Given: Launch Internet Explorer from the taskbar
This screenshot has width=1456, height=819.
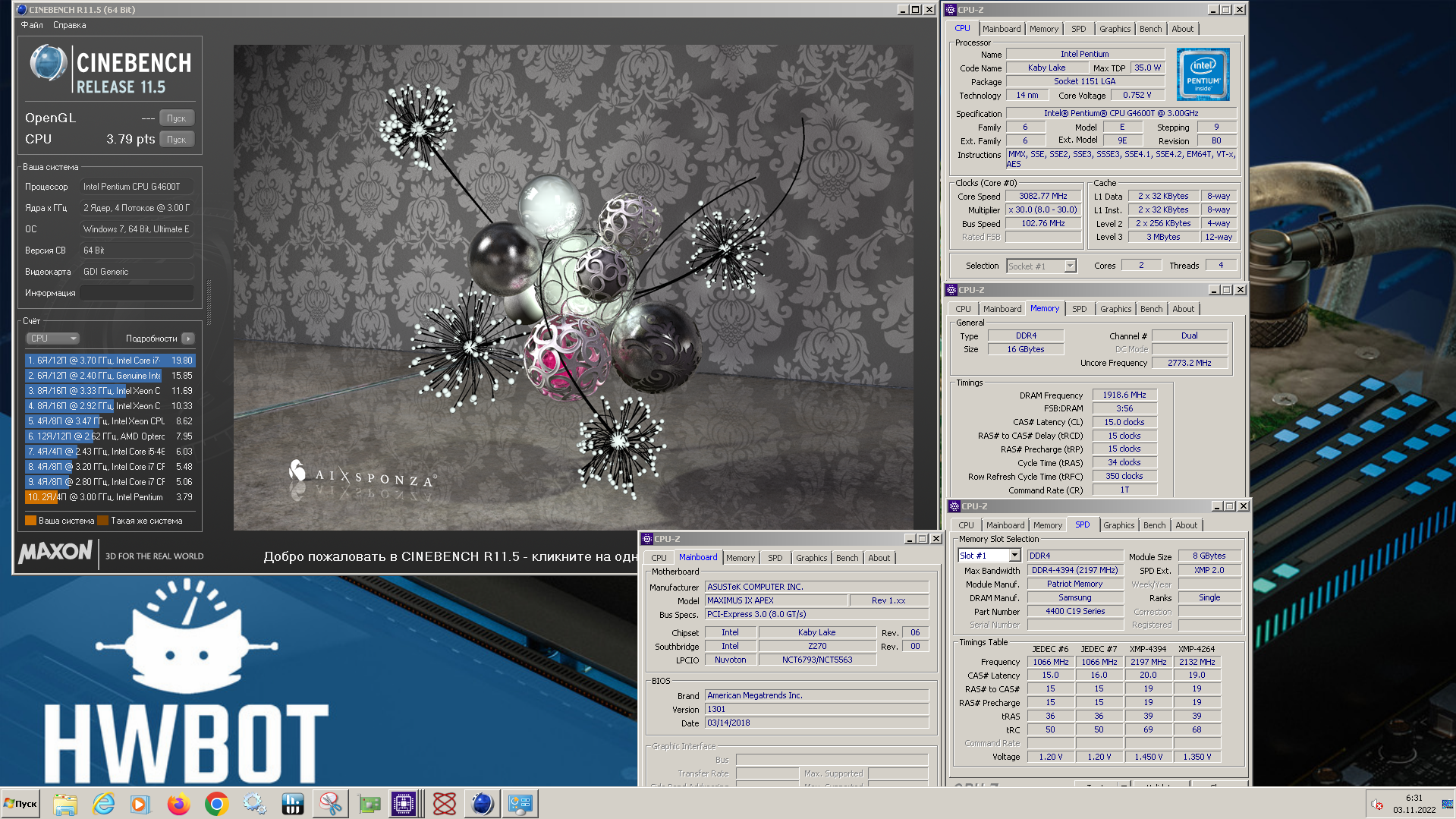Looking at the screenshot, I should point(103,804).
